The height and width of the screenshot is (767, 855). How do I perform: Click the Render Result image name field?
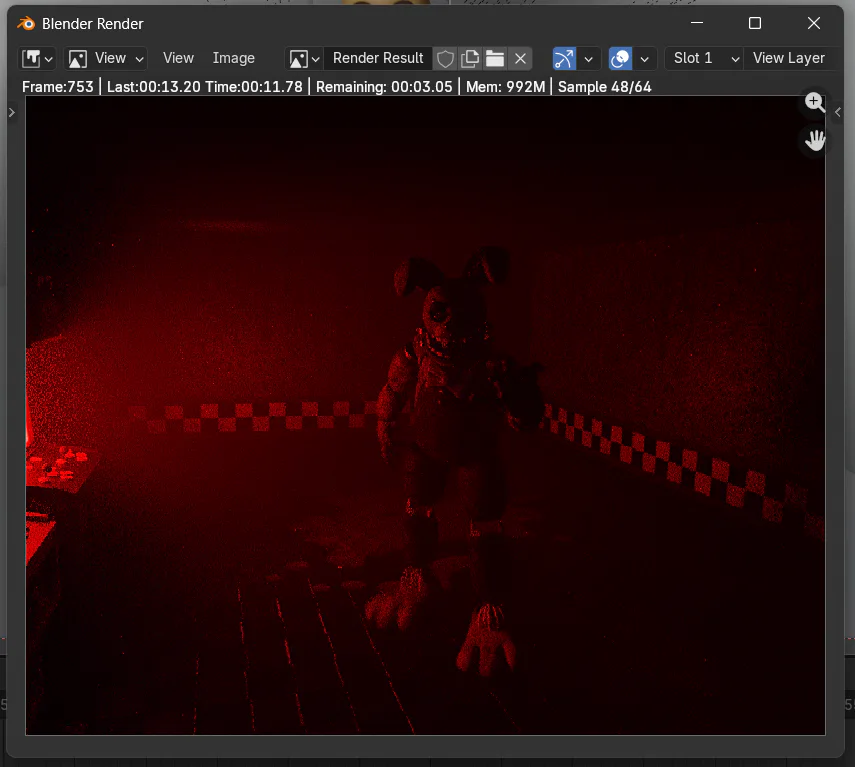pyautogui.click(x=378, y=58)
